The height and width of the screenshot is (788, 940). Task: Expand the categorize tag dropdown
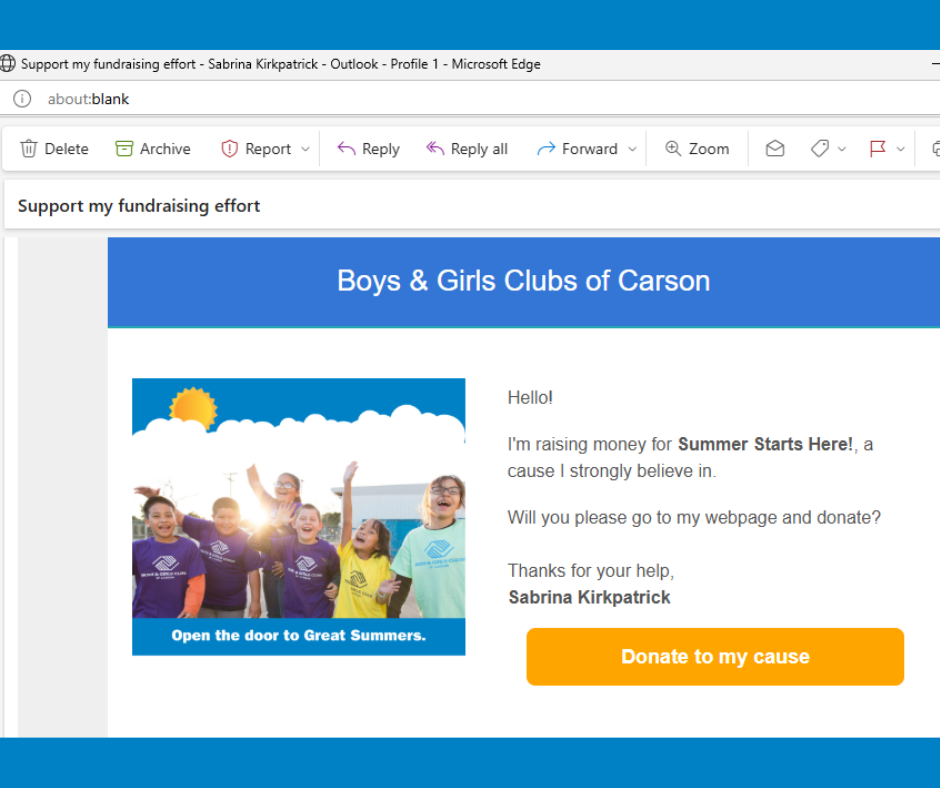[842, 149]
